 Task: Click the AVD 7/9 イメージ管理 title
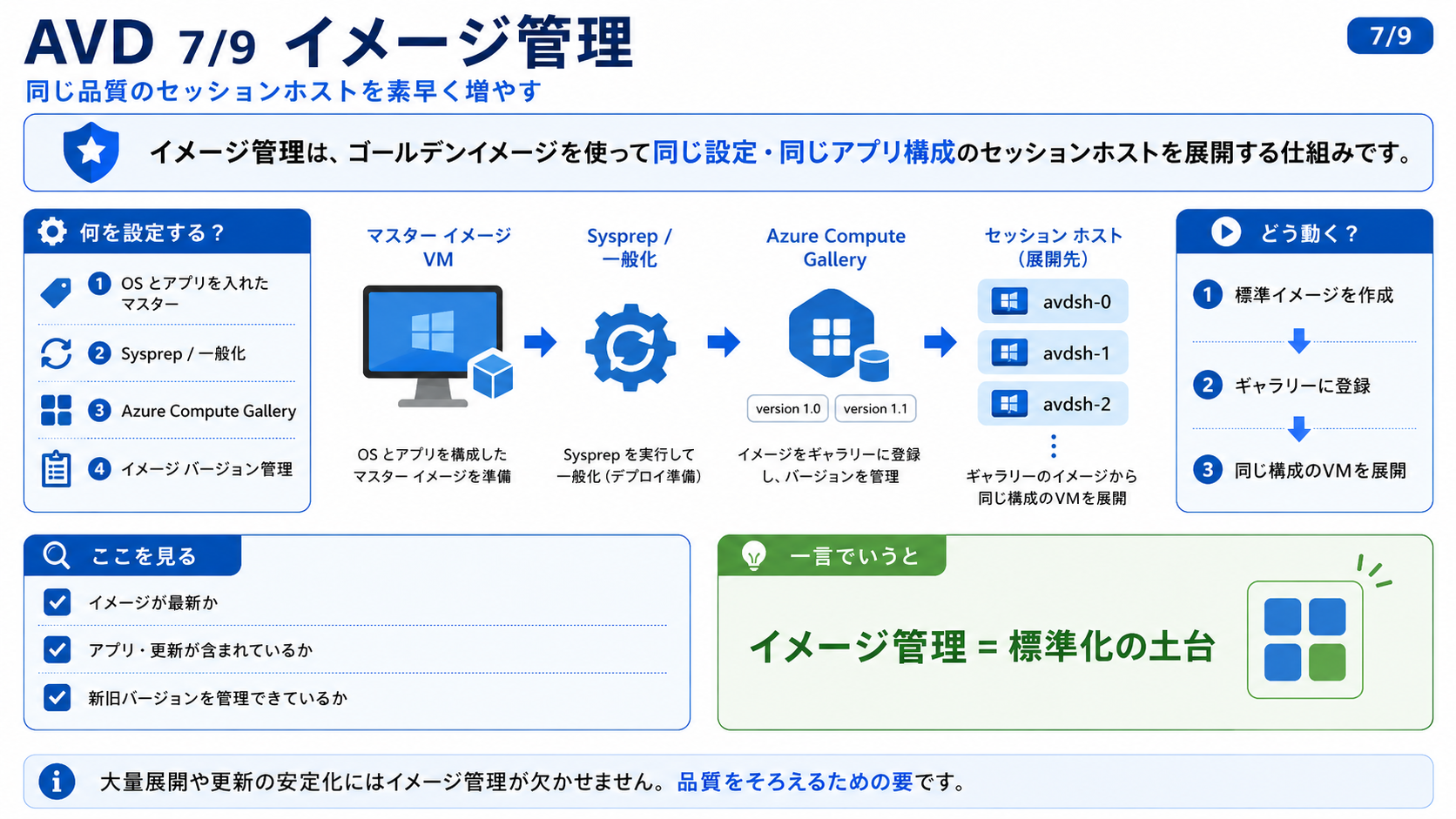tap(329, 42)
